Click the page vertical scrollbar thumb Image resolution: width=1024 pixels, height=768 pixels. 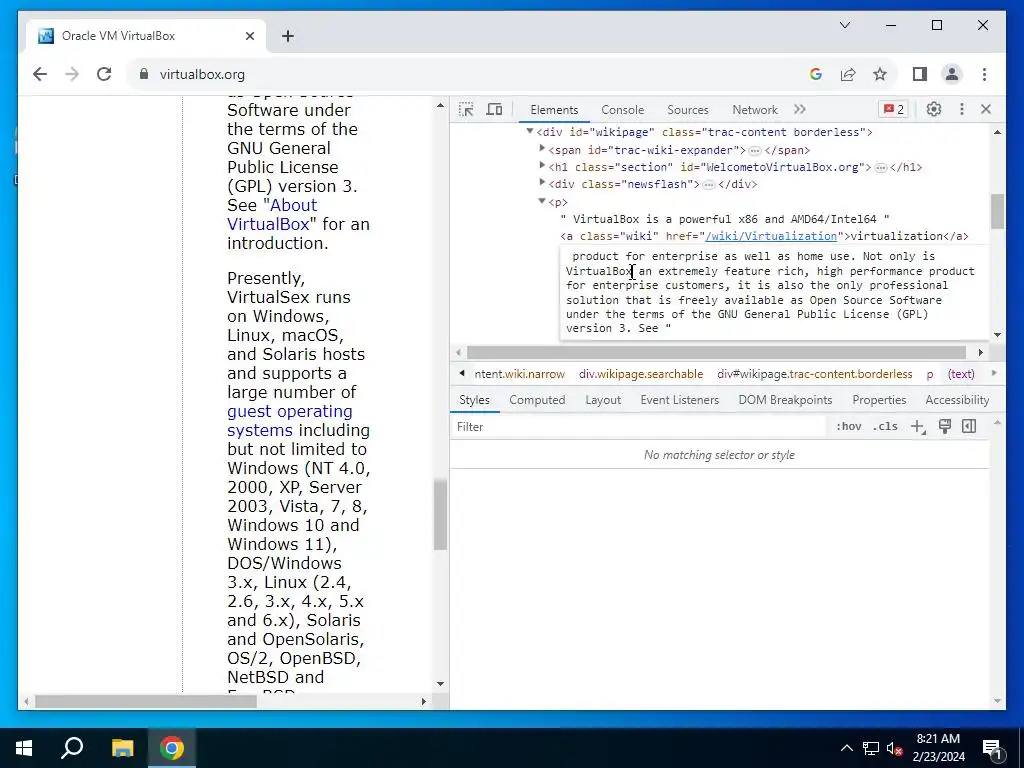click(x=440, y=515)
